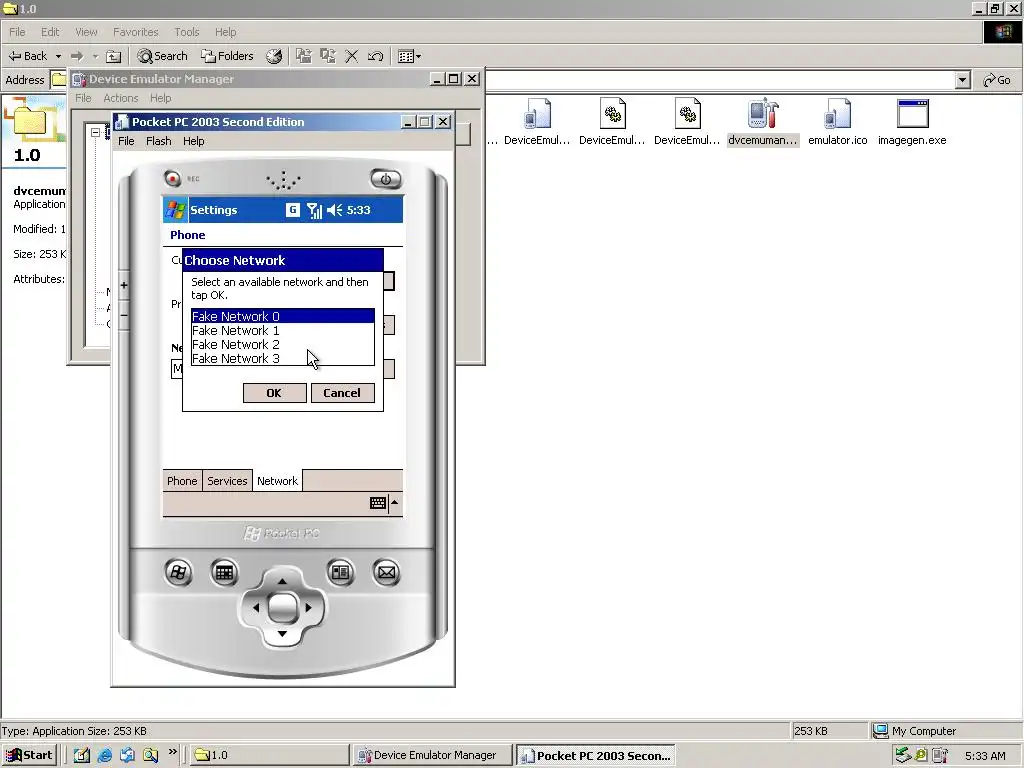Screen dimensions: 1024x768
Task: Click the D-pad center action button
Action: pyautogui.click(x=282, y=607)
